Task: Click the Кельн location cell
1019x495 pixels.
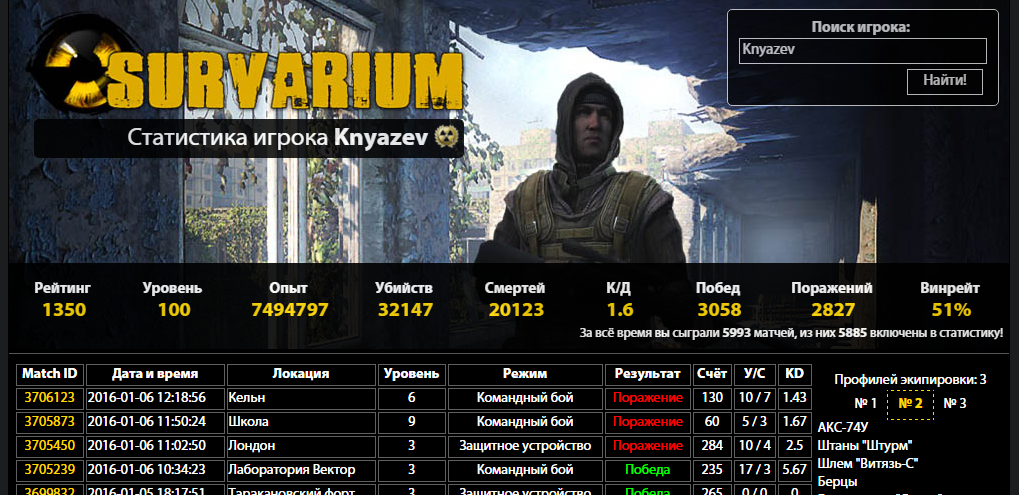Action: 301,398
